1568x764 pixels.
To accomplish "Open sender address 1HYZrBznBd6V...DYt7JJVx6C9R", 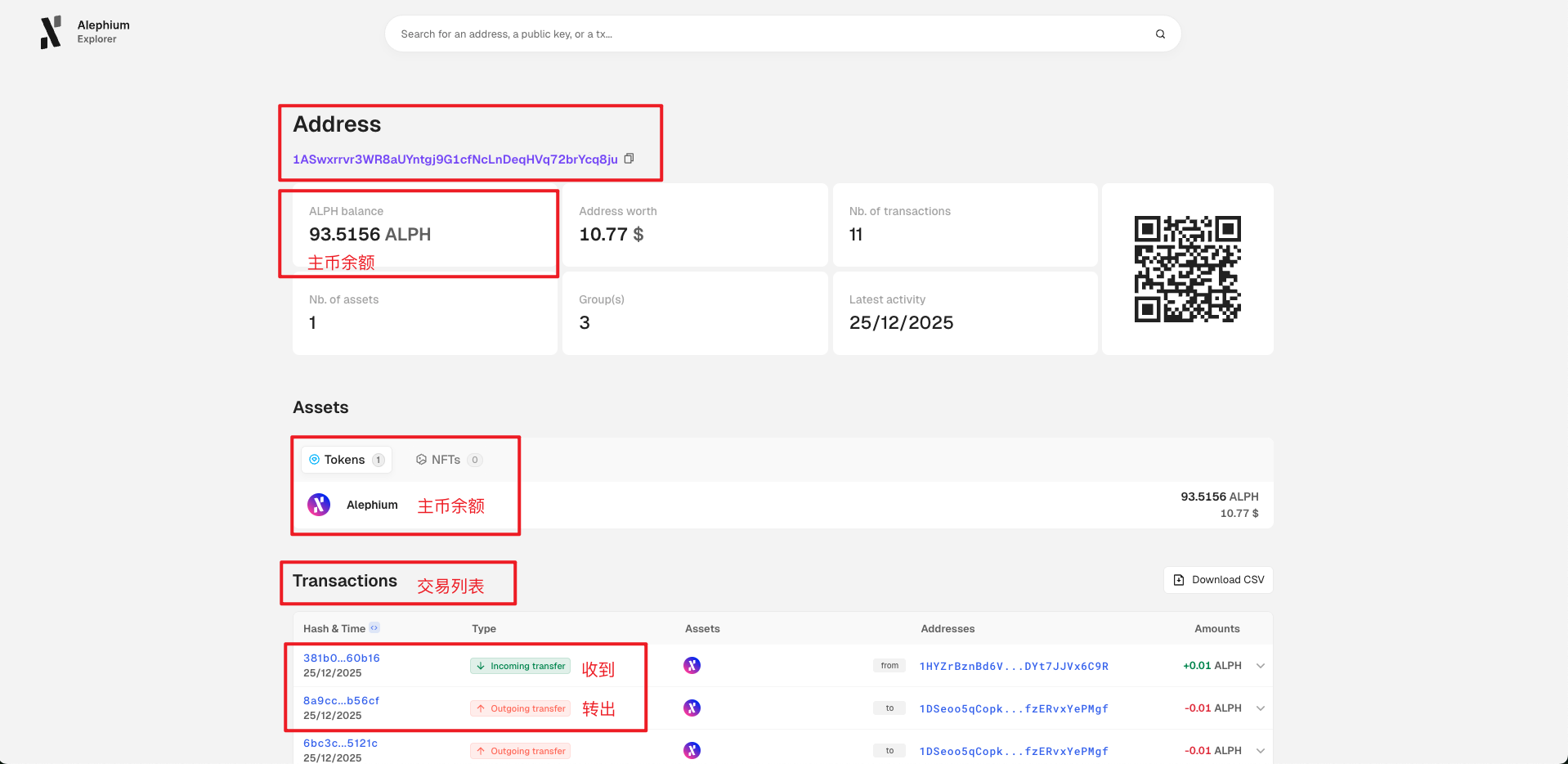I will (x=1014, y=666).
